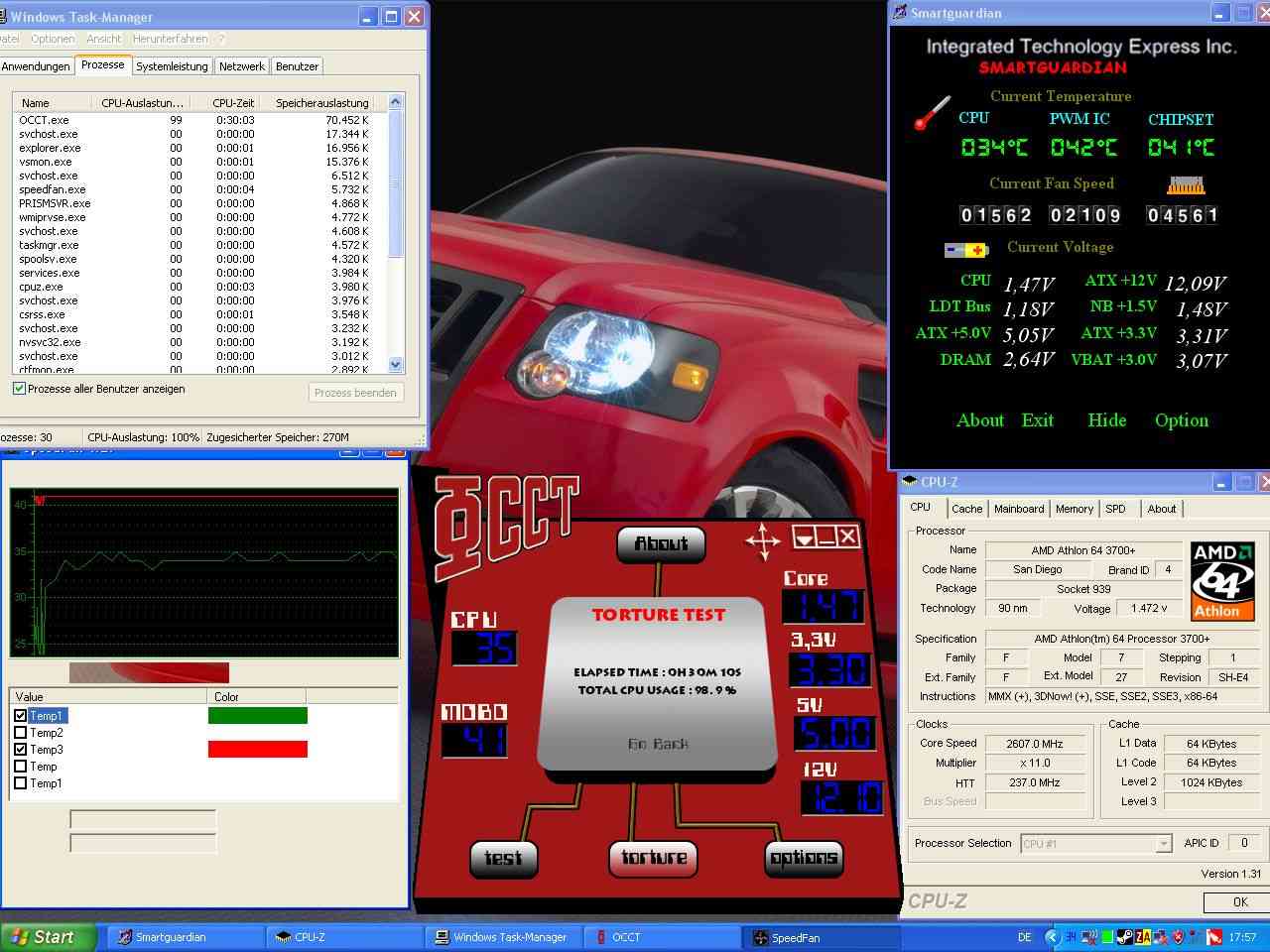The height and width of the screenshot is (952, 1270).
Task: Switch to SpeedFan taskbar button
Action: tap(822, 937)
